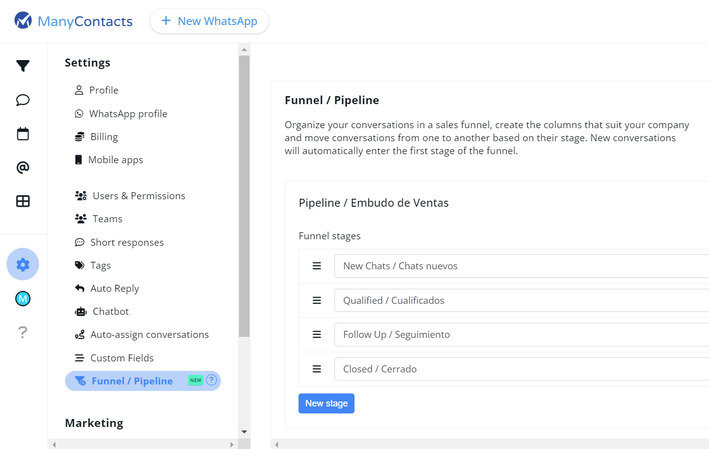Grab the drag handle of Follow Up stage

[317, 335]
